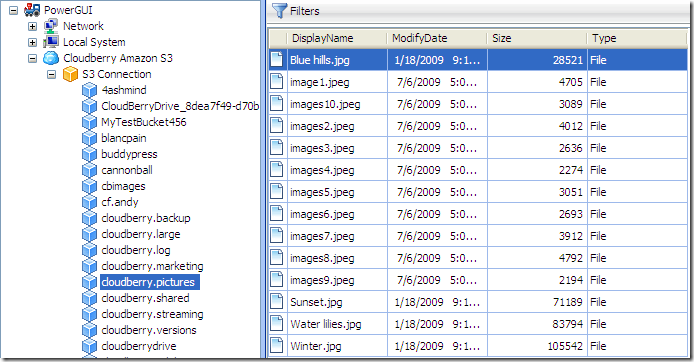Select the images8.jpeg file name
This screenshot has width=694, height=362.
[322, 258]
